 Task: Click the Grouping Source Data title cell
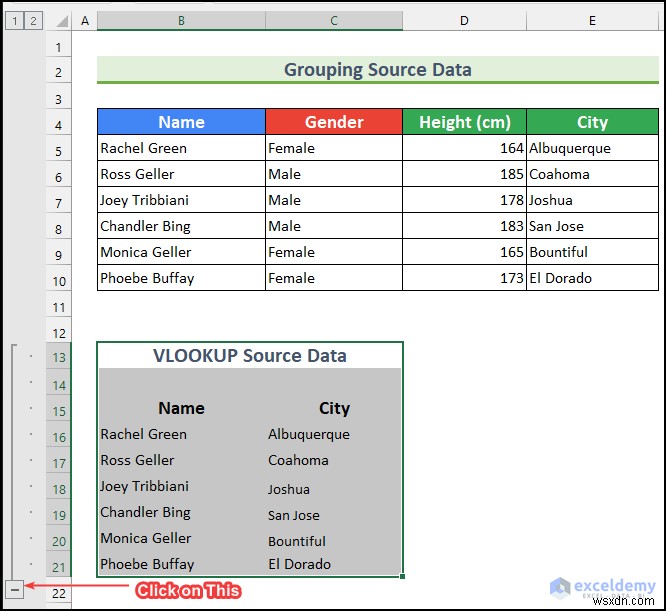tap(378, 70)
